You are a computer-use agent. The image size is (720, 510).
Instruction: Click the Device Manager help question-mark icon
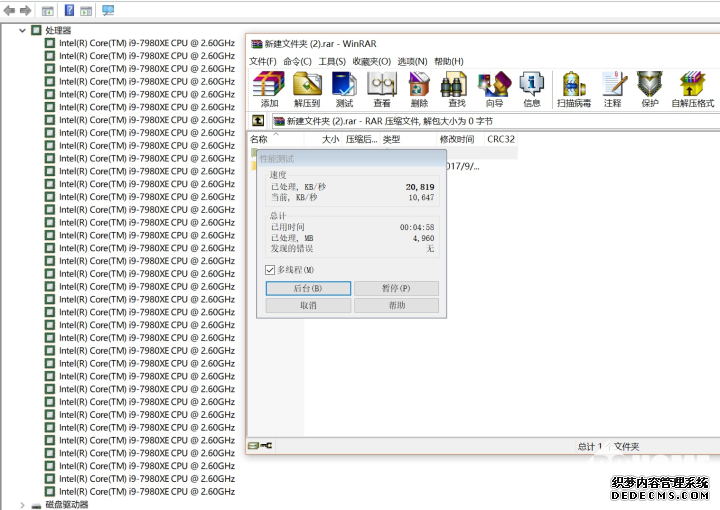[x=69, y=10]
